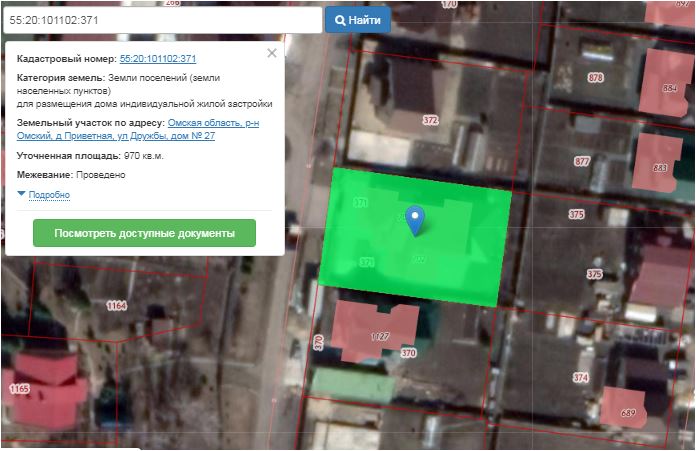Click the red building numbered 883
Viewport: 696px width, 451px height.
(x=658, y=162)
